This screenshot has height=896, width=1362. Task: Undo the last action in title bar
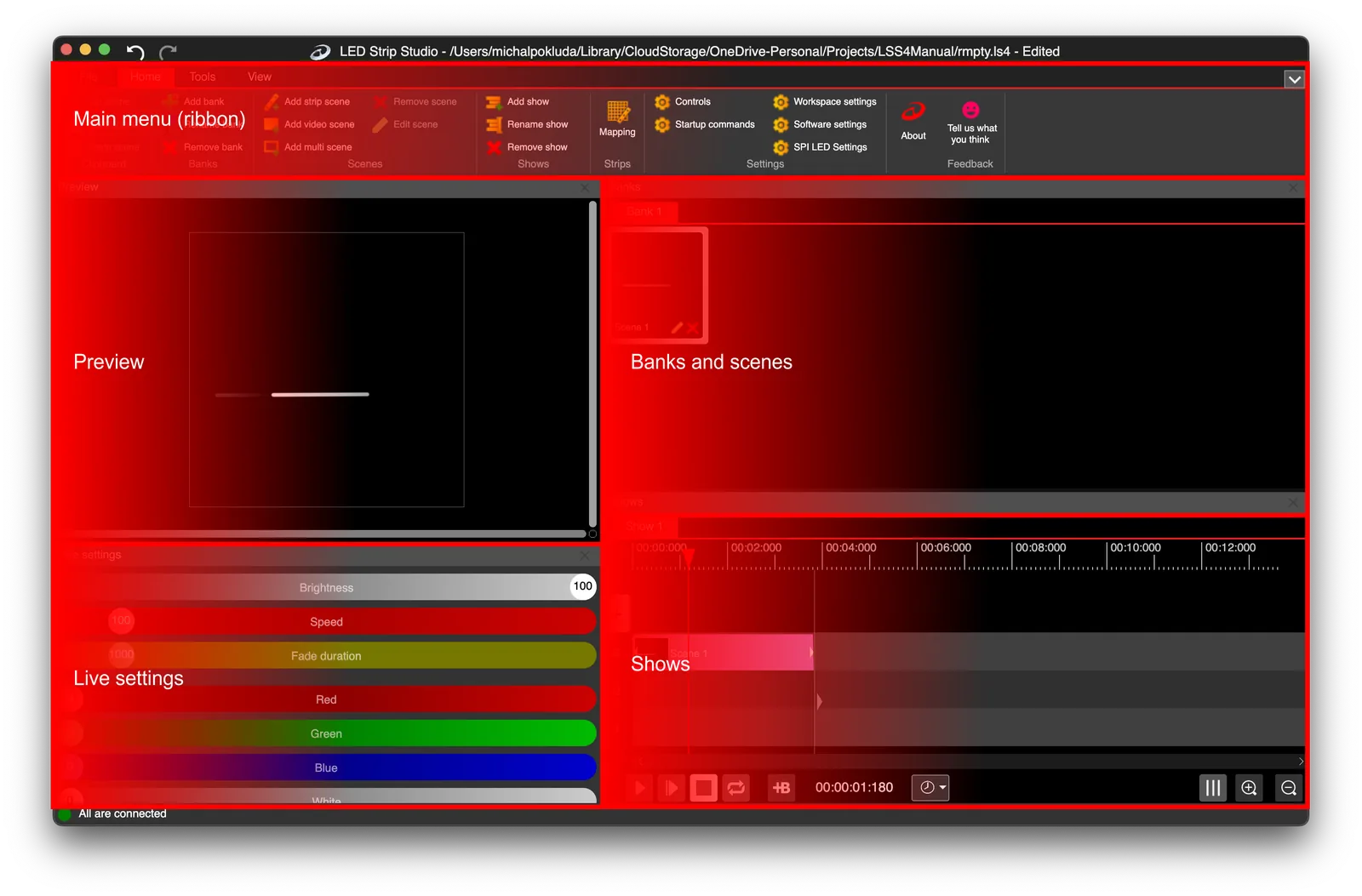(135, 51)
